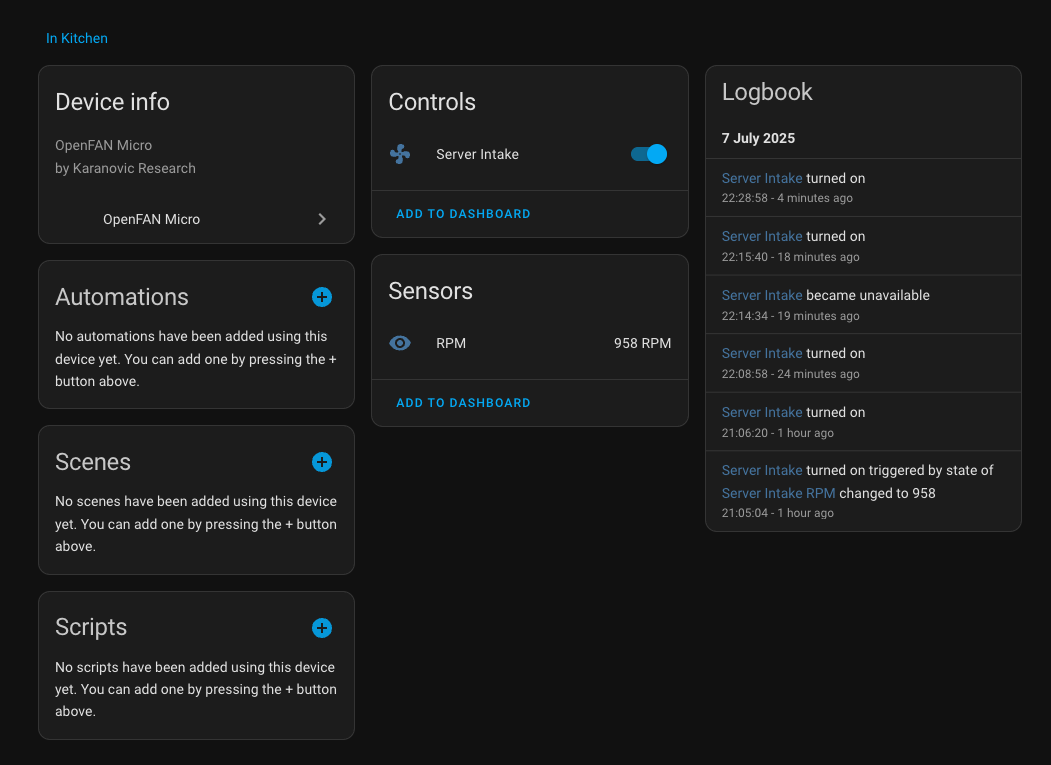Navigate back using the In Kitchen breadcrumb
Viewport: 1051px width, 765px height.
click(x=77, y=38)
